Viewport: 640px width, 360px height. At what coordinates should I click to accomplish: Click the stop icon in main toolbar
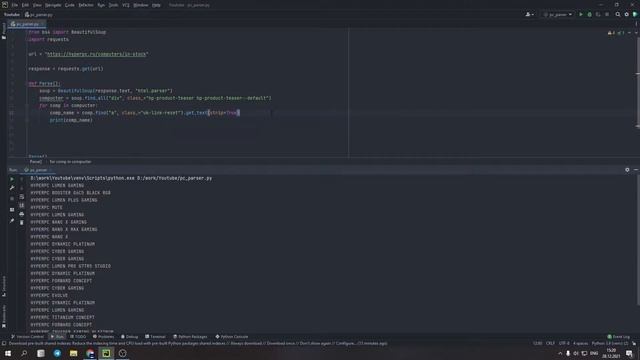(x=607, y=15)
